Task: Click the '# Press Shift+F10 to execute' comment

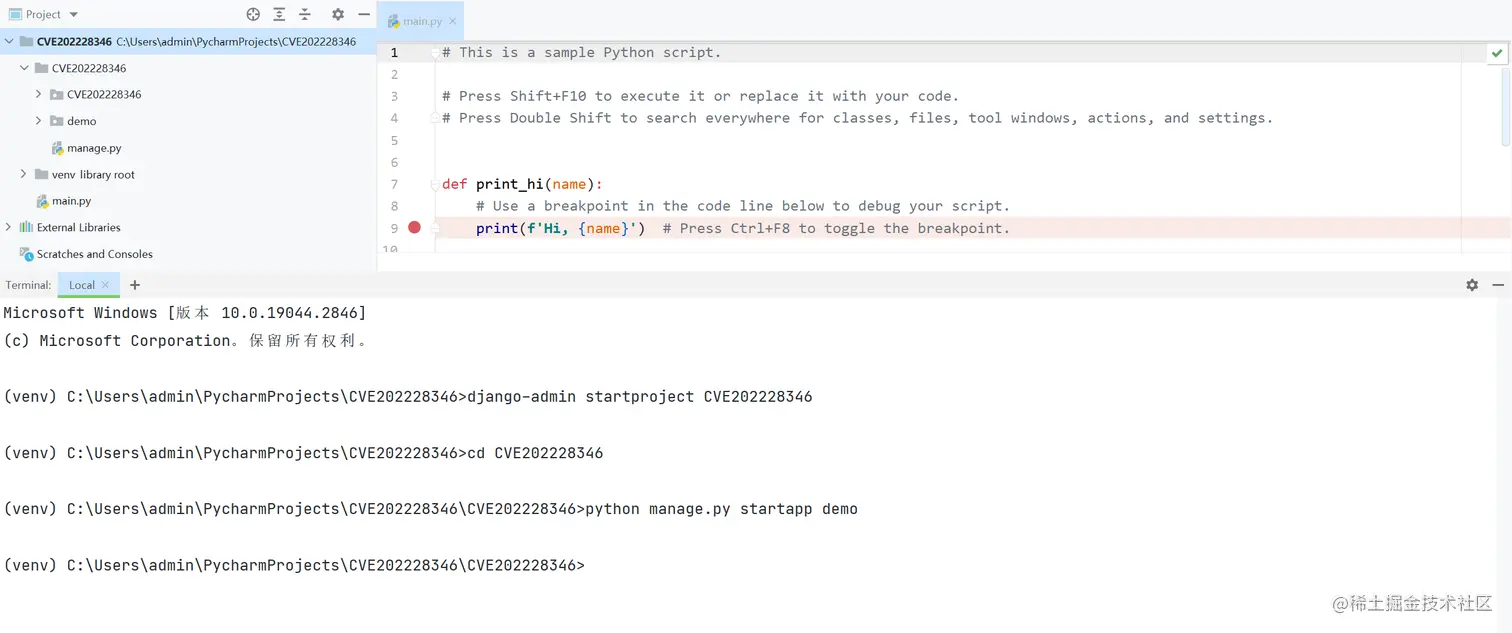Action: 700,96
